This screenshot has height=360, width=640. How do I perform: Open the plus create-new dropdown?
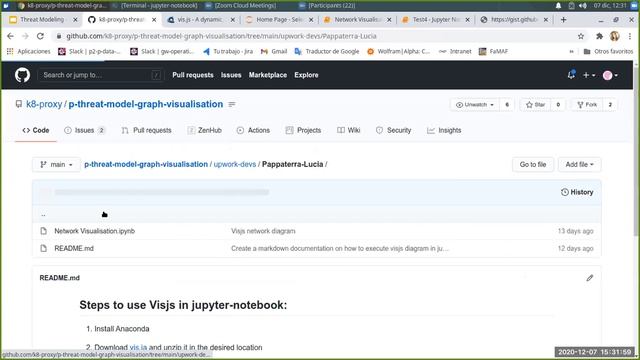click(589, 75)
